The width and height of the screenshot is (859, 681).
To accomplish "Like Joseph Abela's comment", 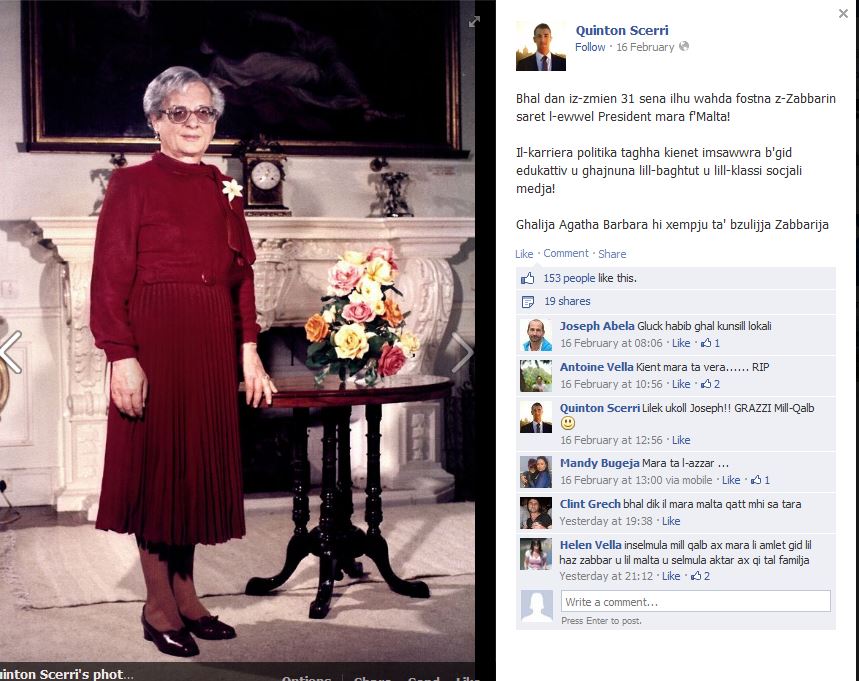I will (681, 343).
